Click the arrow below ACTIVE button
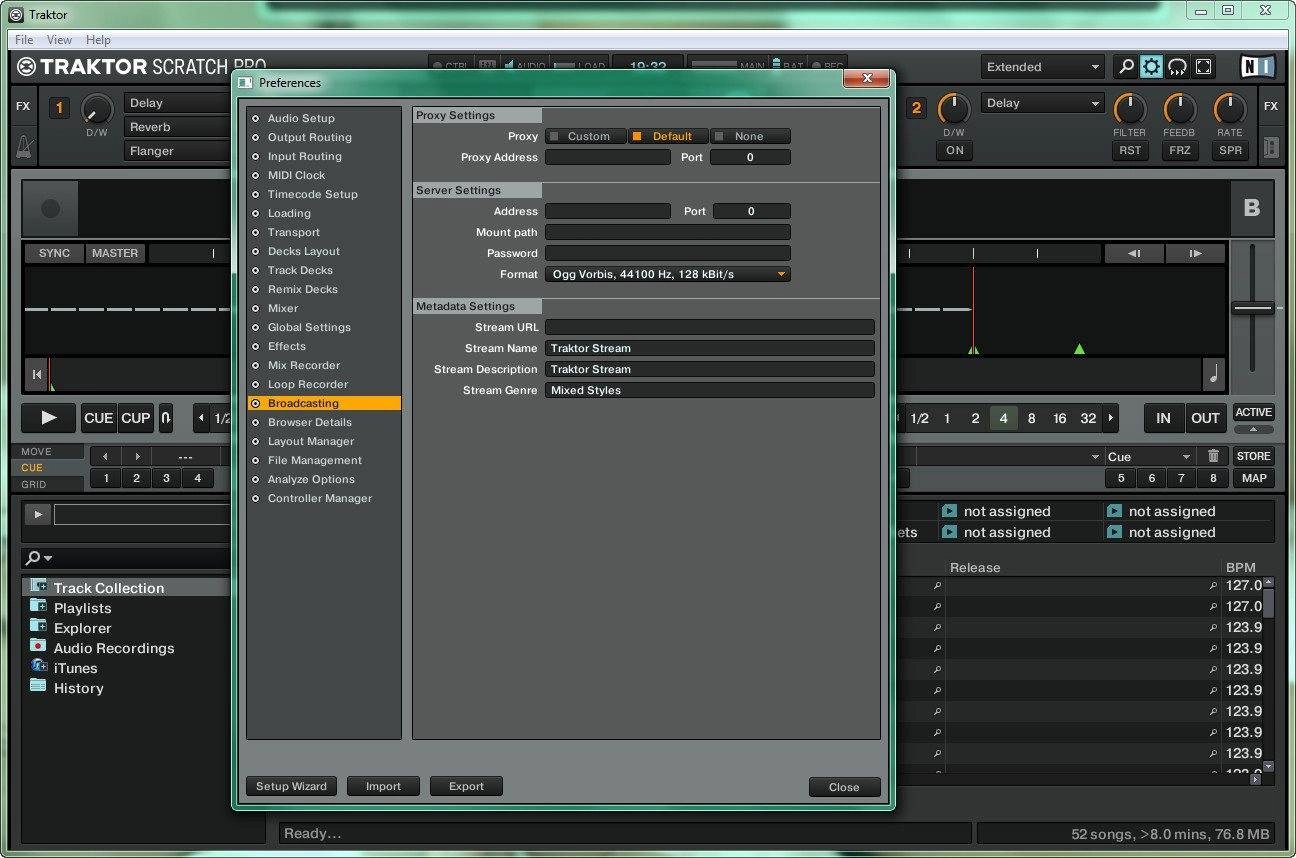This screenshot has width=1296, height=858. click(x=1253, y=429)
